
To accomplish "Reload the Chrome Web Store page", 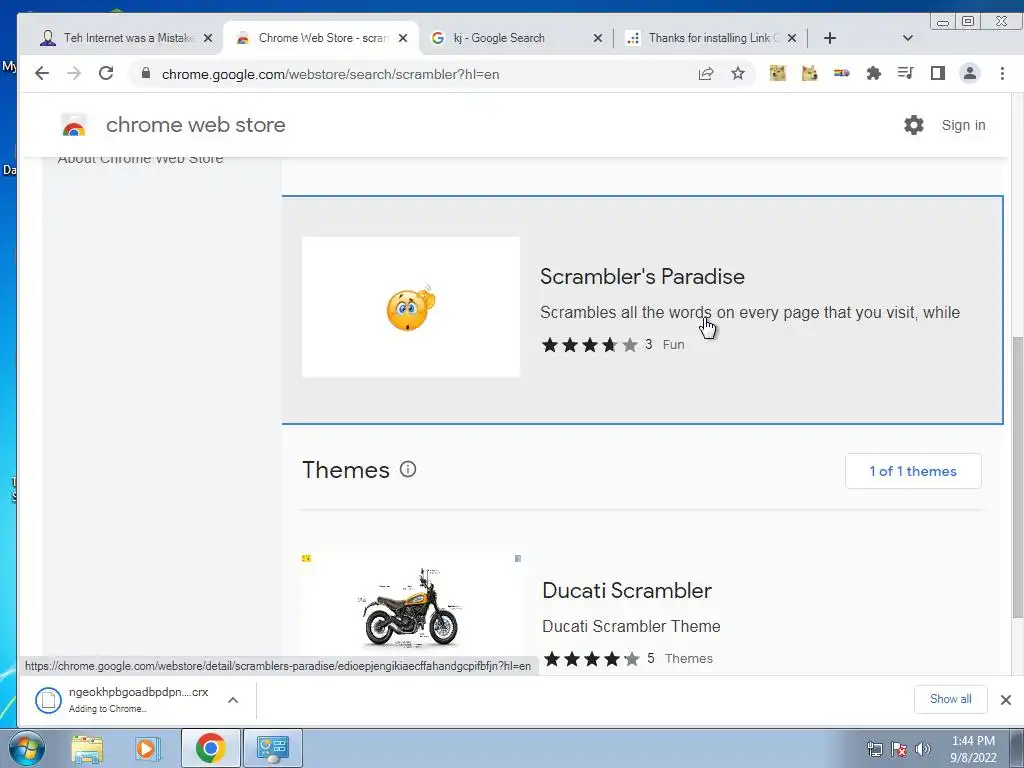I will click(106, 74).
